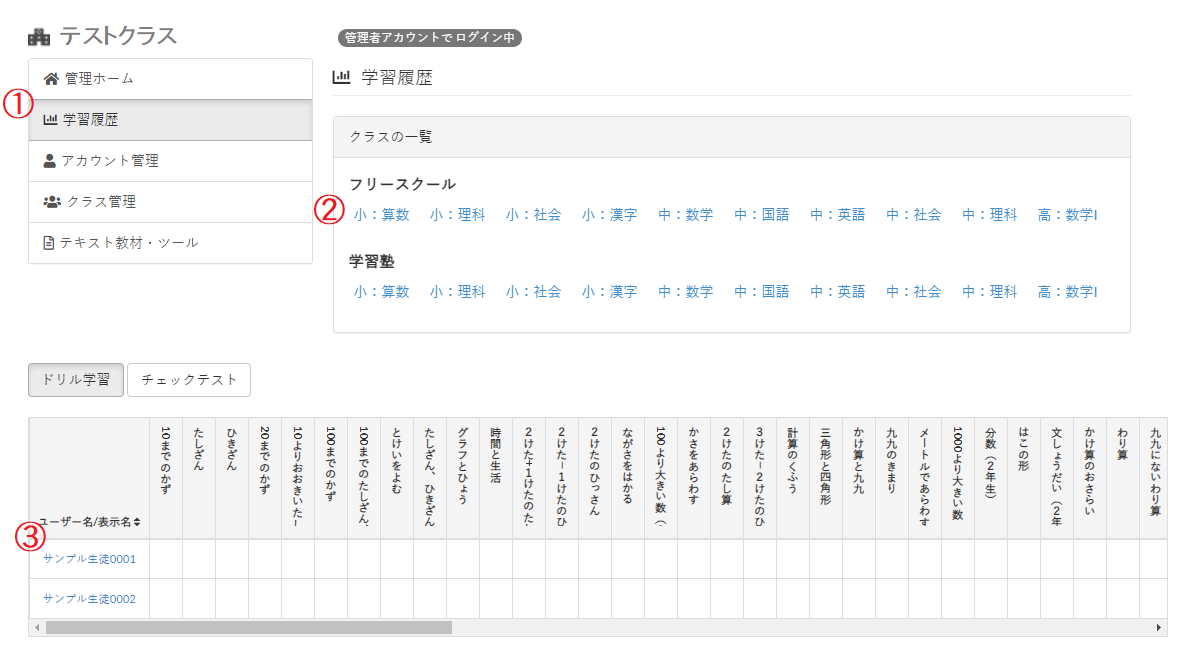Click the document icon beside テキスト教材・ツール
Viewport: 1199px width, 651px height.
[x=48, y=242]
